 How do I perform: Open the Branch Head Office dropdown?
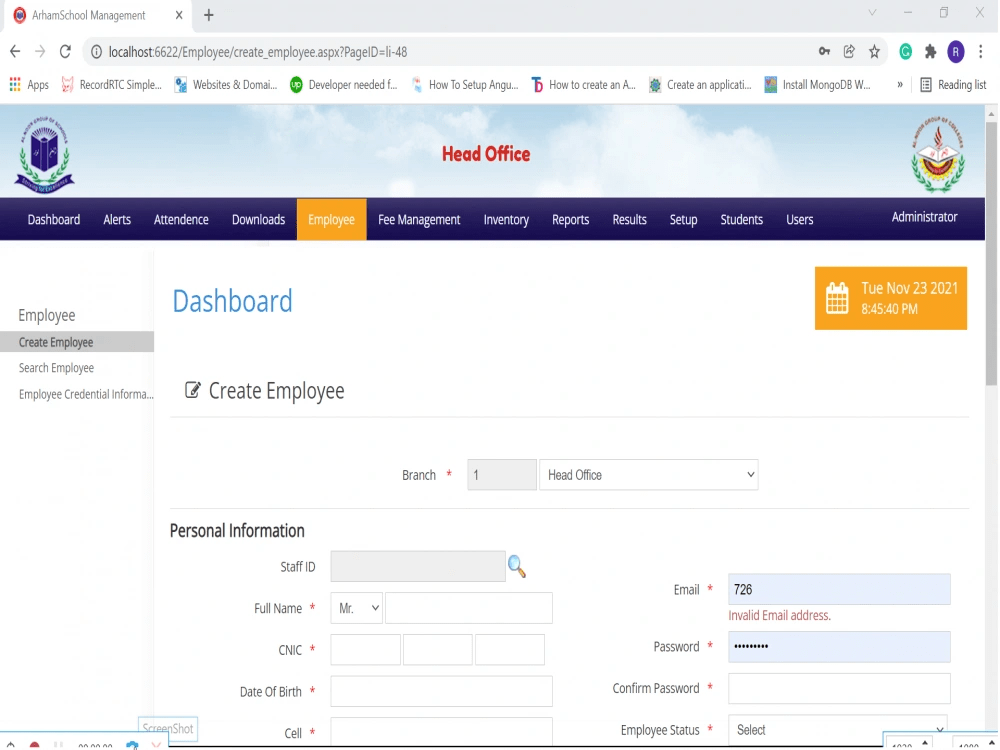649,474
